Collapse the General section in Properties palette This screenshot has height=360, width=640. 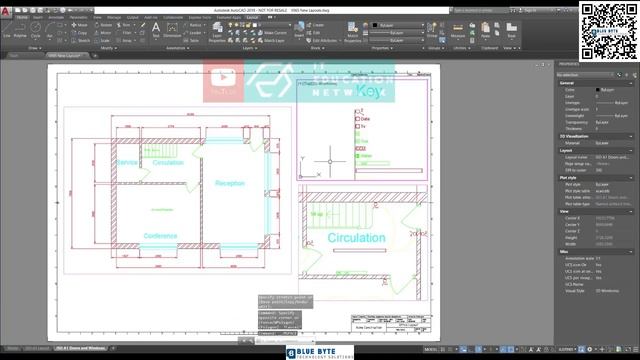[631, 83]
